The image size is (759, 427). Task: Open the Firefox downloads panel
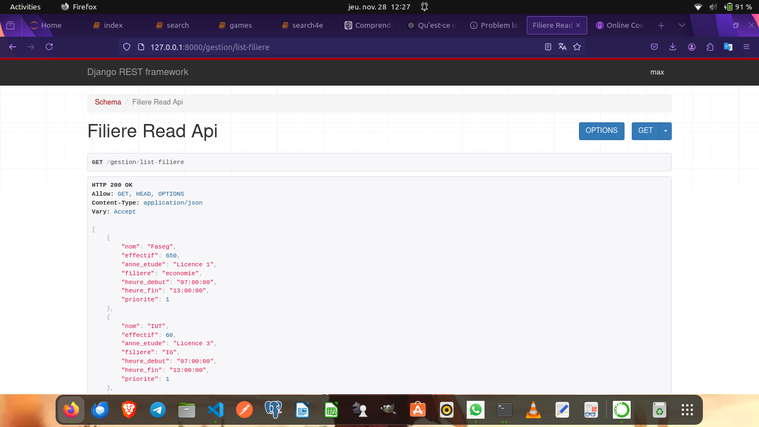click(x=672, y=47)
